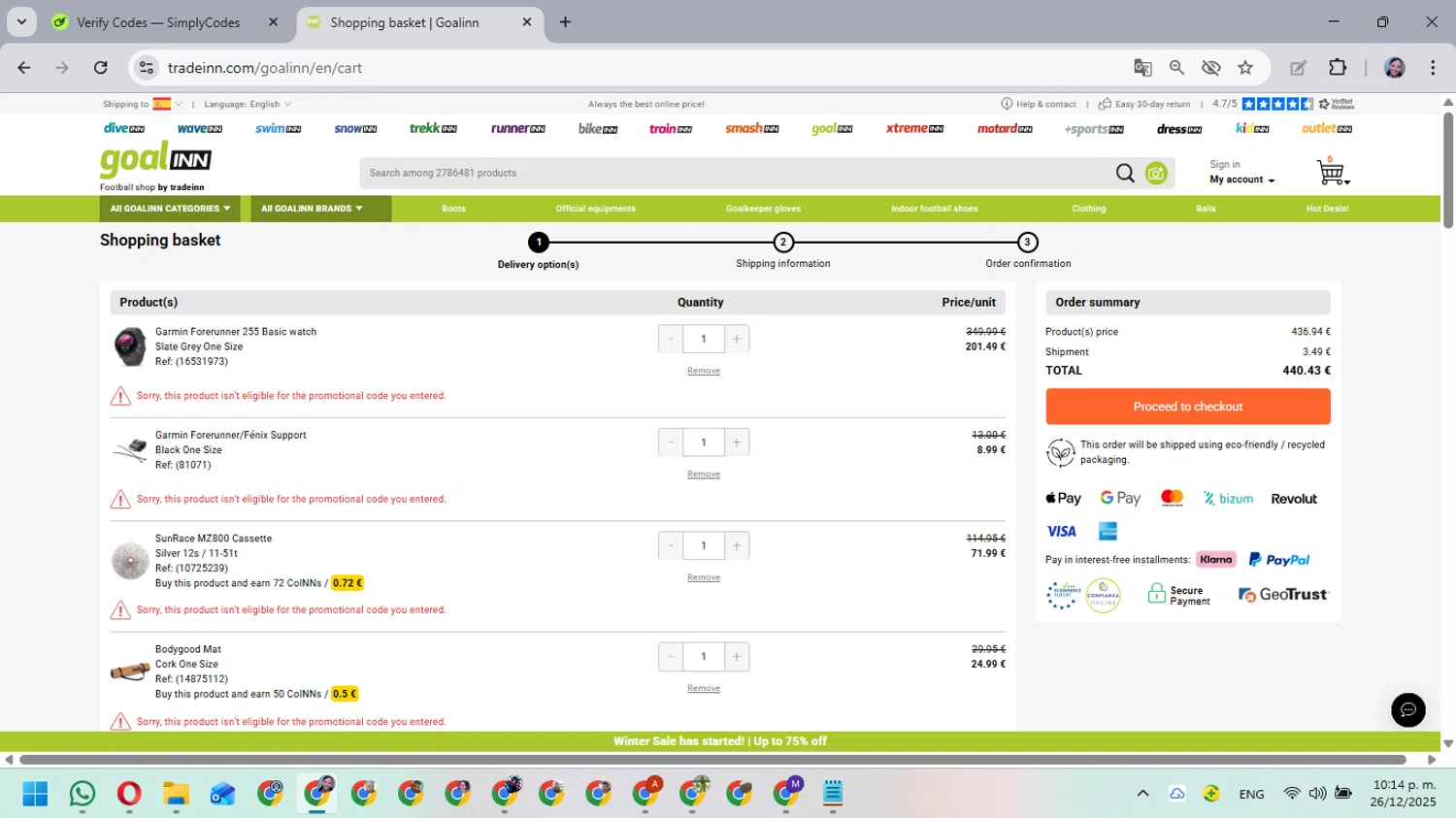Image resolution: width=1456 pixels, height=818 pixels.
Task: Open the Clothing menu item
Action: [1088, 209]
